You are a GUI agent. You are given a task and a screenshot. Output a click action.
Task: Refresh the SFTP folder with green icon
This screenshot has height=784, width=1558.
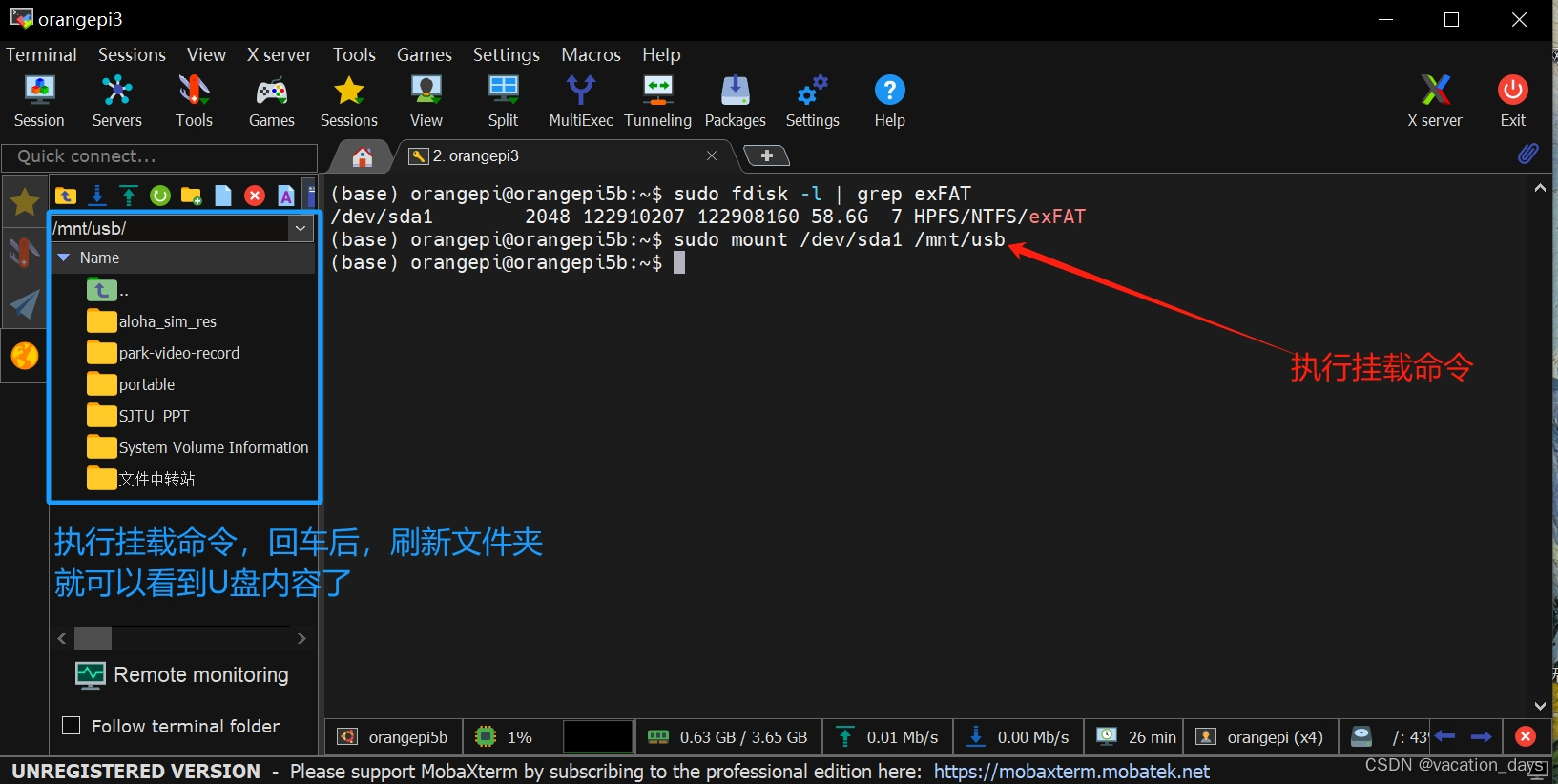pyautogui.click(x=160, y=196)
